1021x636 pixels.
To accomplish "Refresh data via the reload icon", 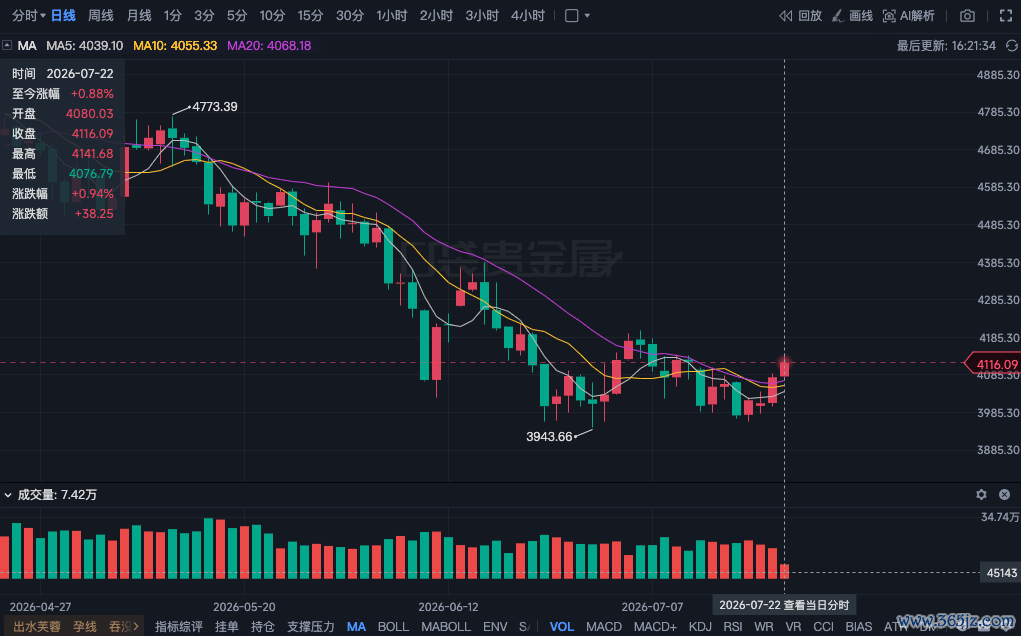I will [x=1011, y=46].
